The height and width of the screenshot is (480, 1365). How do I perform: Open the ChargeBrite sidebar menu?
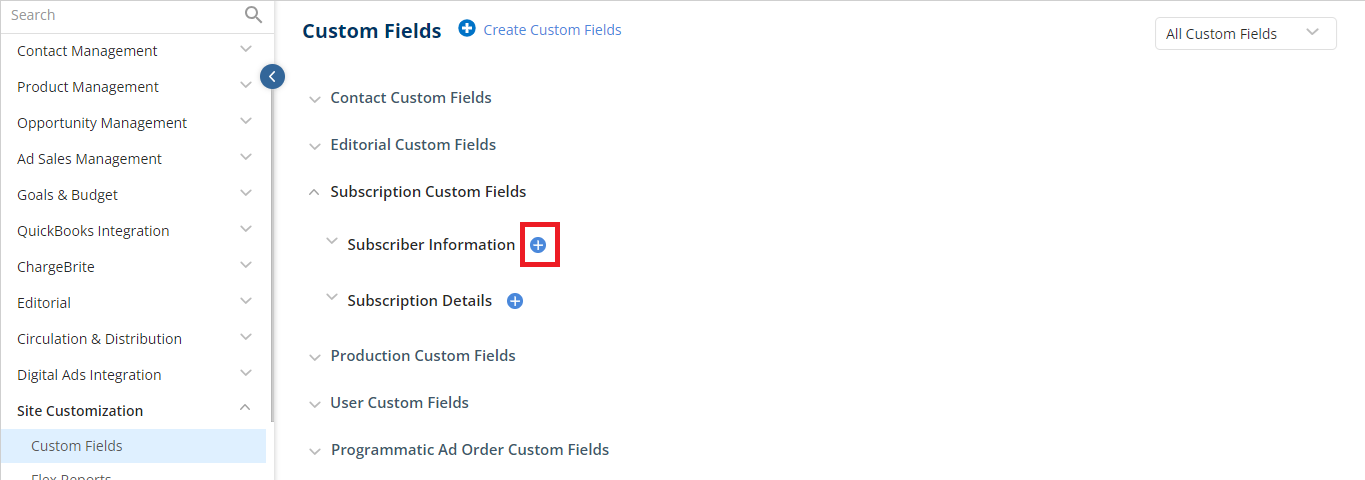(x=133, y=267)
